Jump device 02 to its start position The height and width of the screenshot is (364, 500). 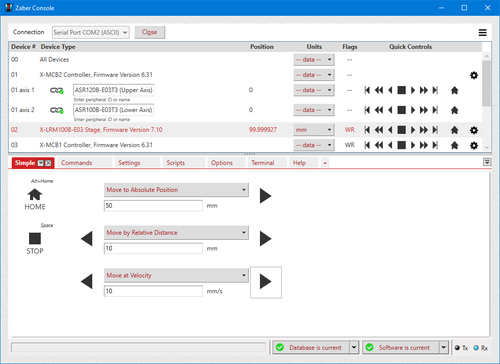click(x=367, y=130)
